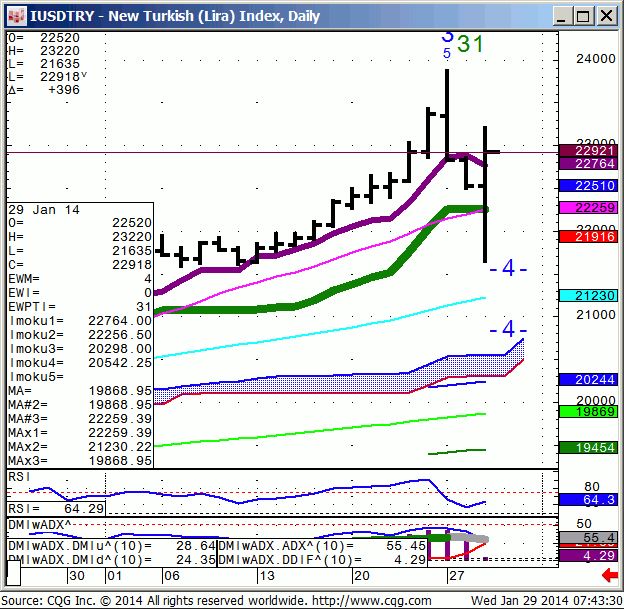Viewport: 624px width, 609px height.
Task: Select the lower blue -4- wave marker
Action: [x=507, y=329]
